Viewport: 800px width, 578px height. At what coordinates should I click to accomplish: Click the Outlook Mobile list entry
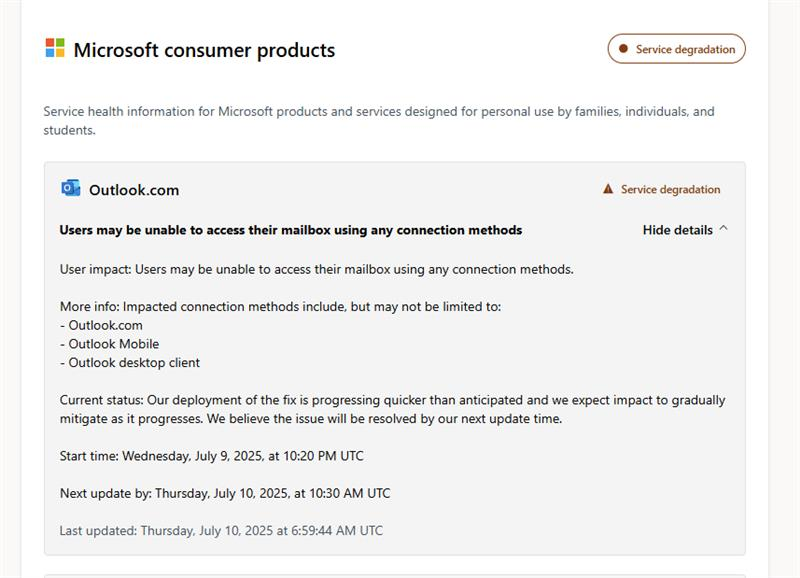point(112,344)
